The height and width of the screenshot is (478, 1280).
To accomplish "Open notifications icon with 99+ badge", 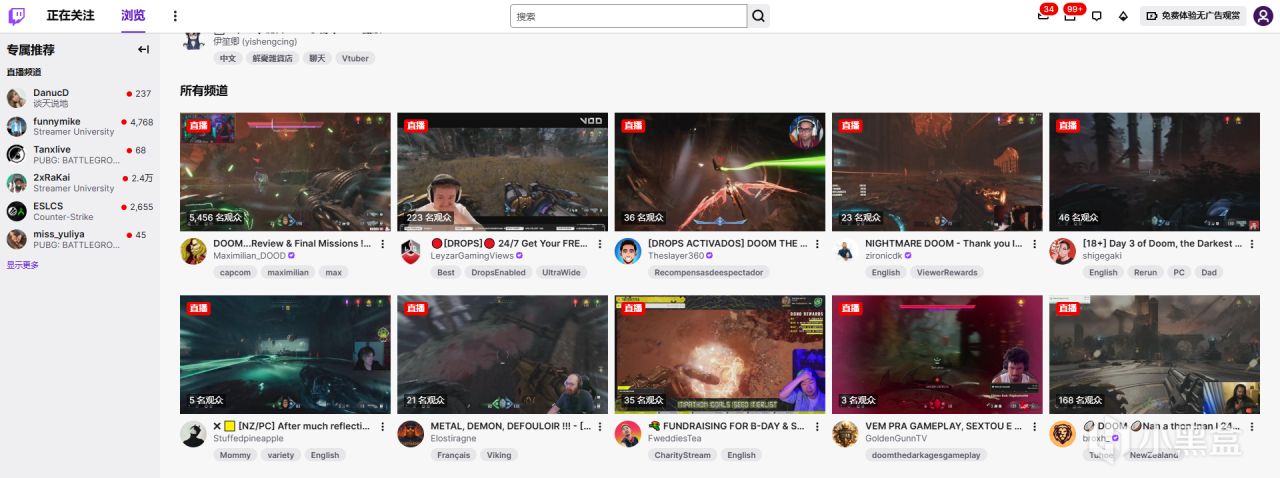I will tap(1070, 16).
